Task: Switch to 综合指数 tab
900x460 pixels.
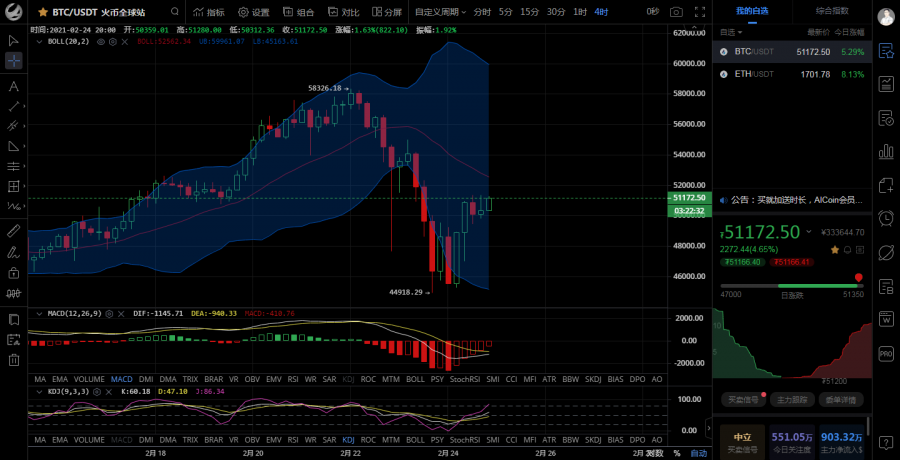Action: click(x=832, y=11)
